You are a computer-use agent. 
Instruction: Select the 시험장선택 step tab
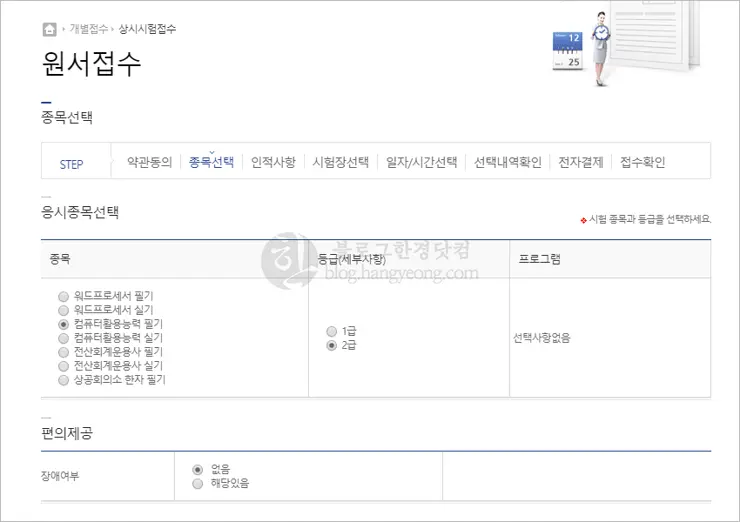(341, 162)
